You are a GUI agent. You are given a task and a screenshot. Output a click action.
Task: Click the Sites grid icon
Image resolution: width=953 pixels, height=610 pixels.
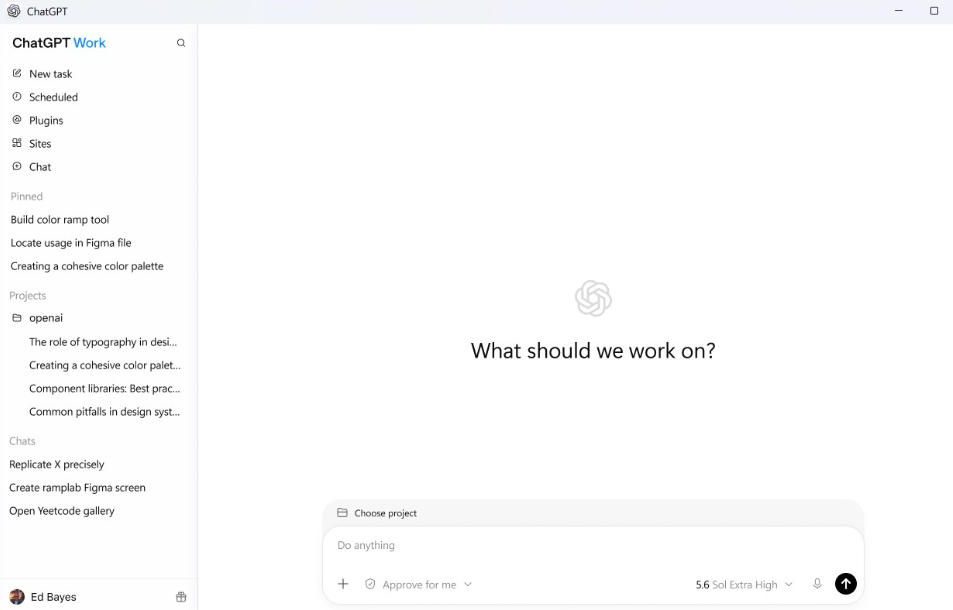pyautogui.click(x=17, y=143)
